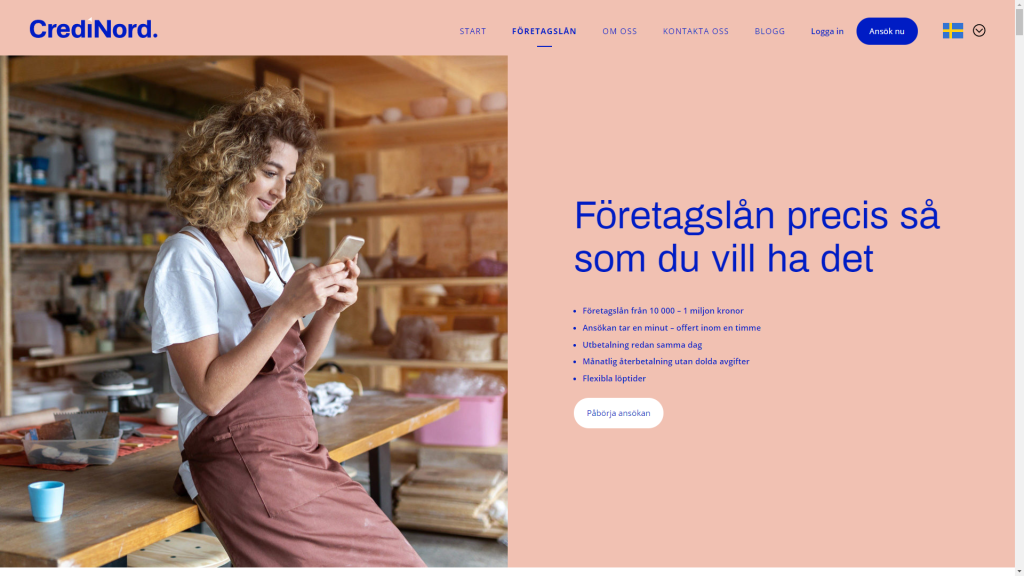Click the Logga in link
1024x576 pixels.
827,31
